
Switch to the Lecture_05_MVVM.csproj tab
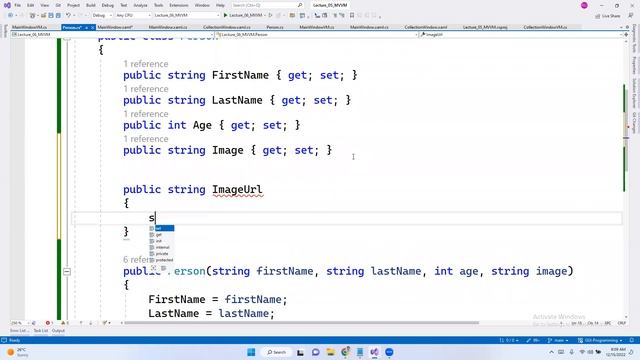click(x=485, y=27)
